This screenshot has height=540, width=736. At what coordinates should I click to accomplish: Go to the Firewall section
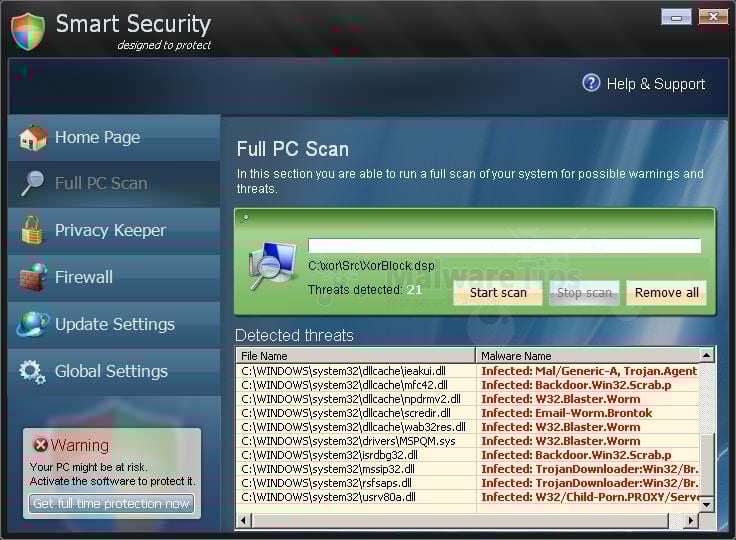(x=114, y=278)
